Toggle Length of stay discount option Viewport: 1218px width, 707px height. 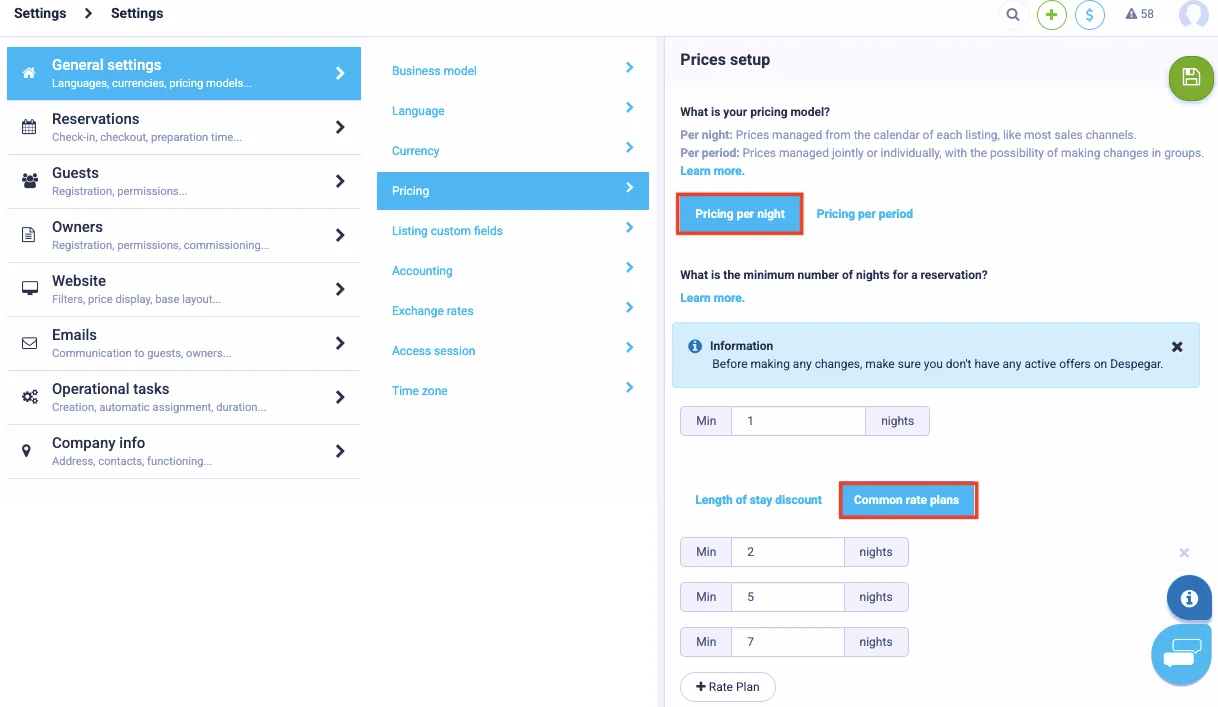coord(758,500)
